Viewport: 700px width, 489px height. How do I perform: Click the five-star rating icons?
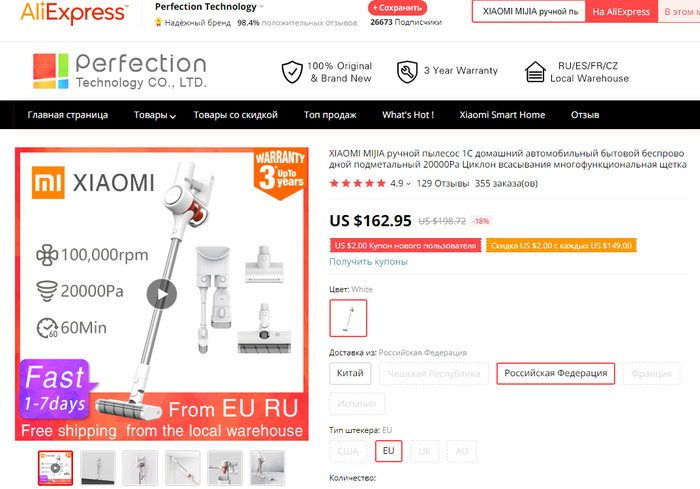click(x=357, y=183)
